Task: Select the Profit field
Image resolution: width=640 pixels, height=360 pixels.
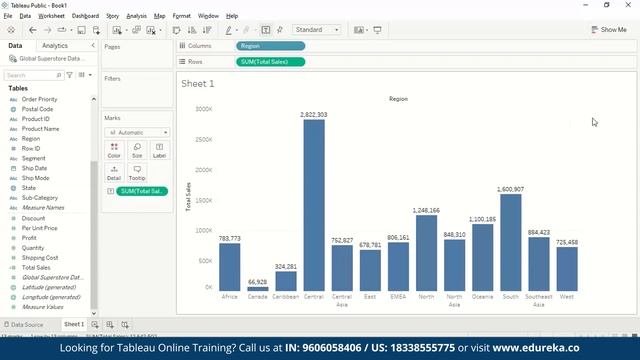Action: click(x=29, y=238)
